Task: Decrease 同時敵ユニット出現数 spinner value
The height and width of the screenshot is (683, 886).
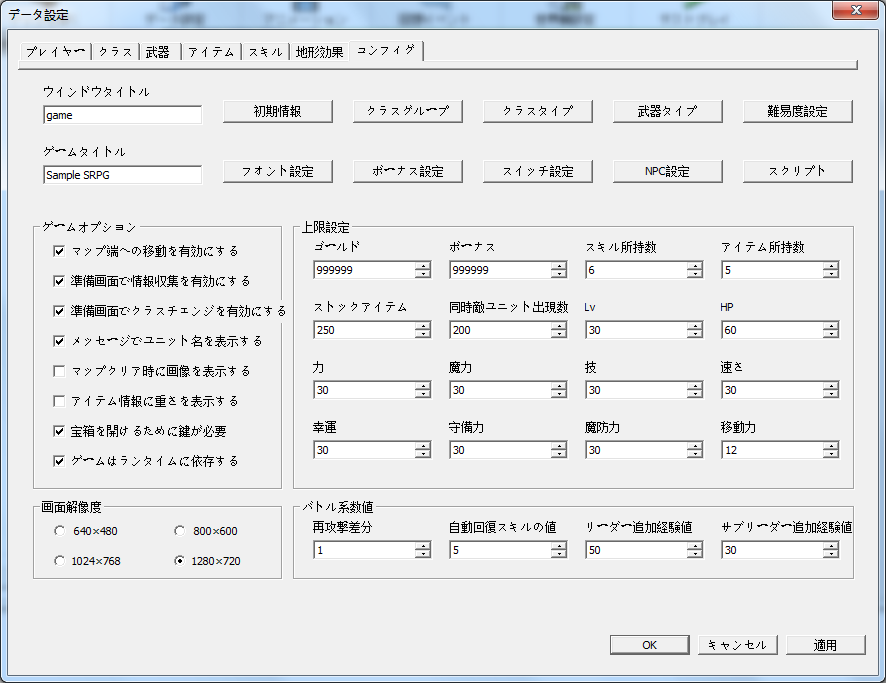Action: click(559, 334)
